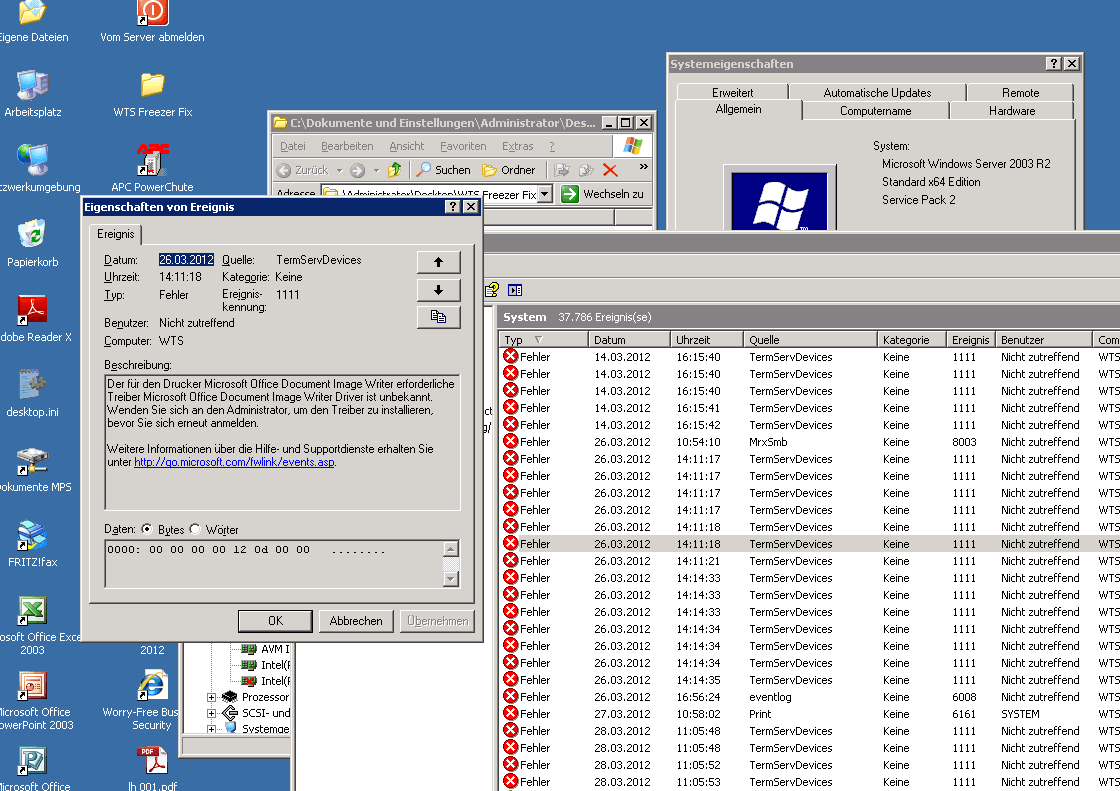Expand the Systemgeräte tree node

point(211,729)
